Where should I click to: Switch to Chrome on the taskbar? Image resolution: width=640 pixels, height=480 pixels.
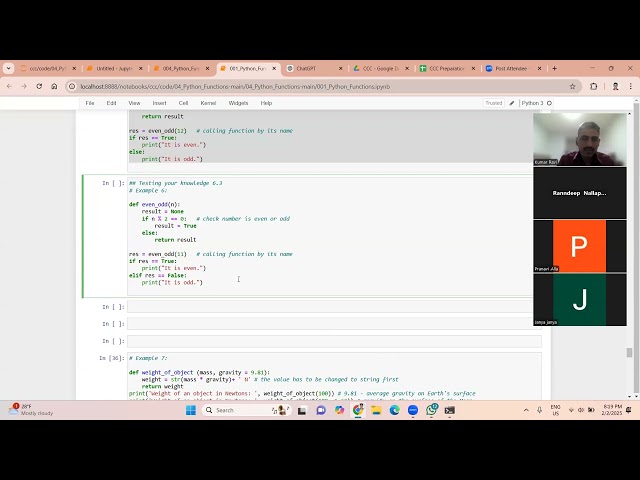point(358,410)
